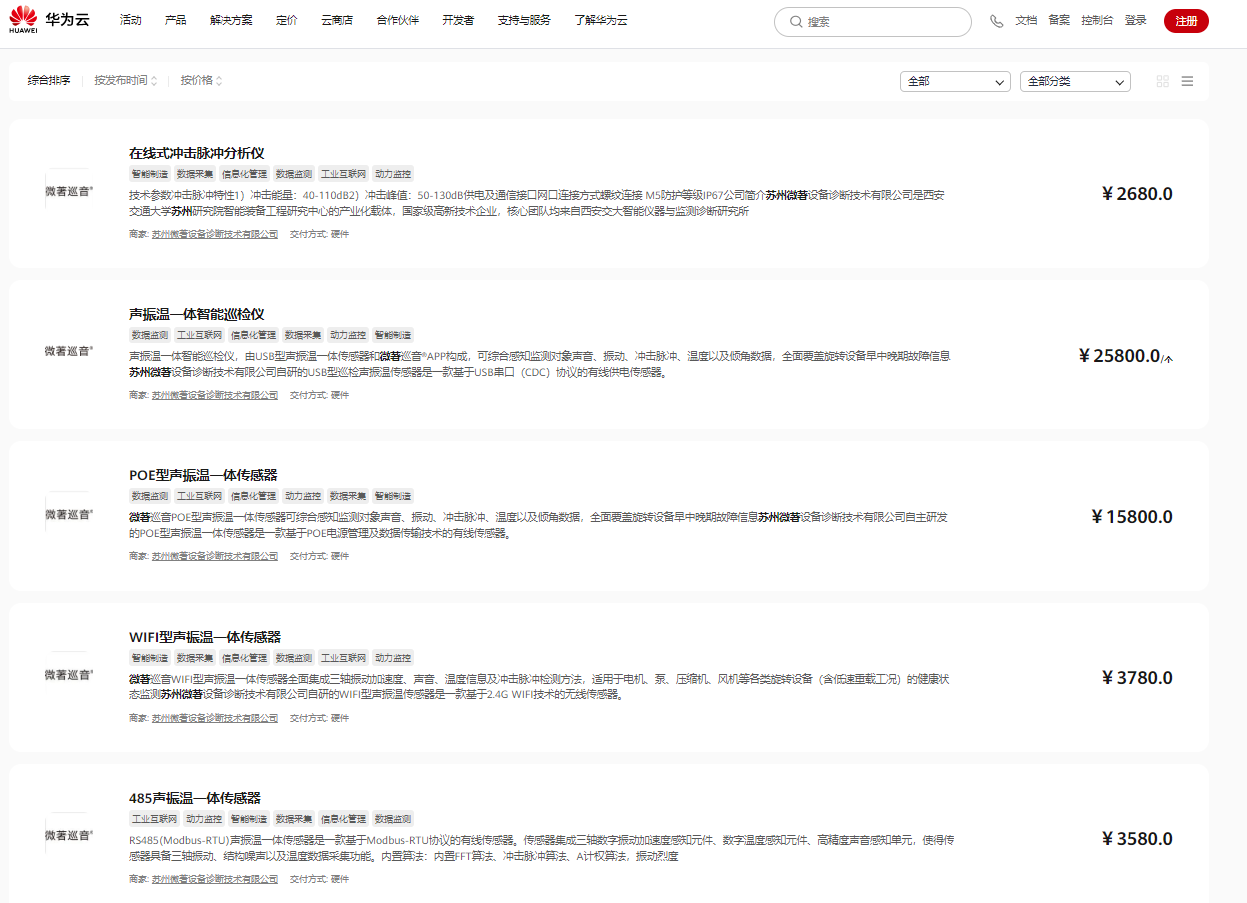Open the WIFI型声振温一体传感器 product thumbnail
1247x903 pixels.
click(69, 674)
